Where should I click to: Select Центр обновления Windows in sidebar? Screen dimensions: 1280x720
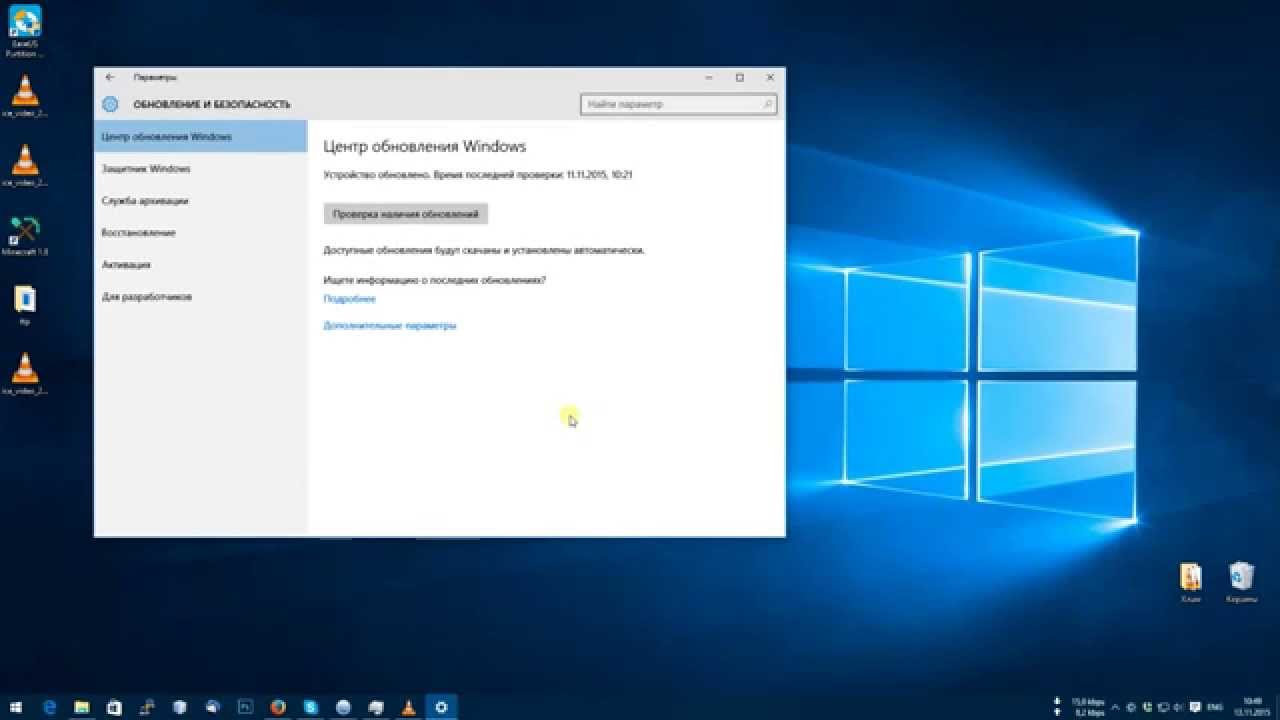pos(200,136)
